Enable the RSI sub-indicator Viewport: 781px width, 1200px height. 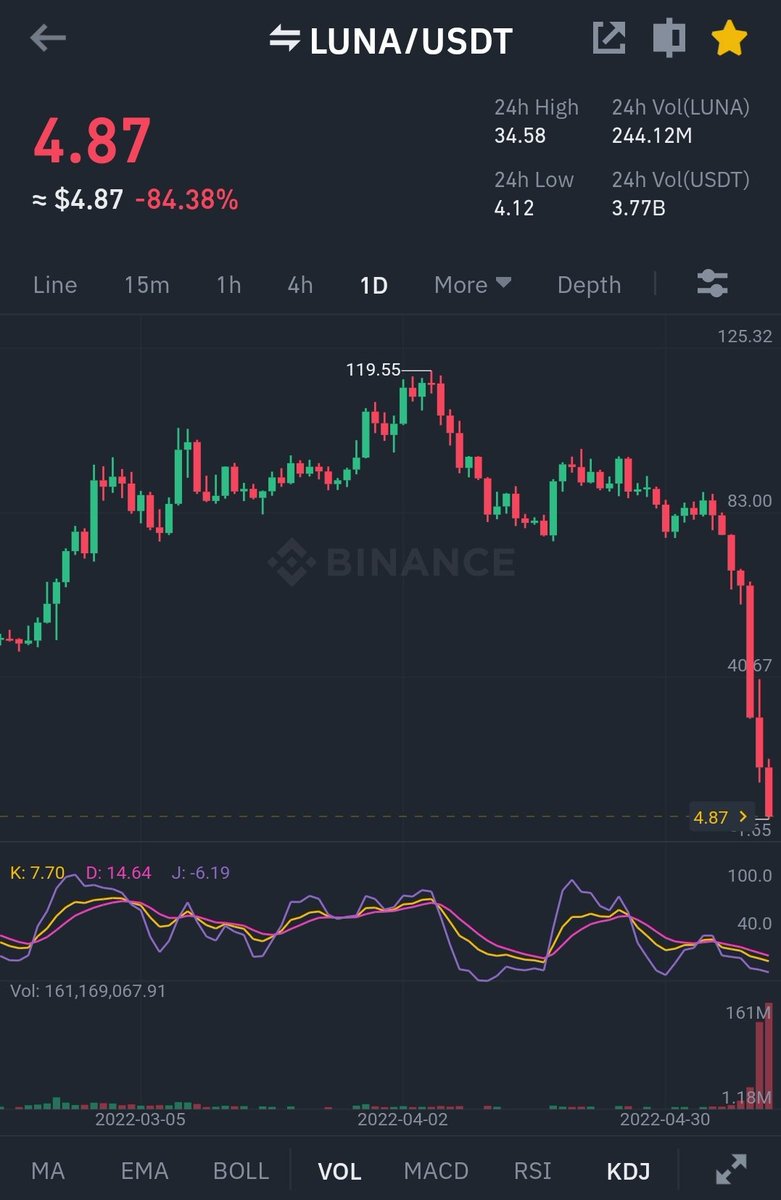(x=533, y=1171)
